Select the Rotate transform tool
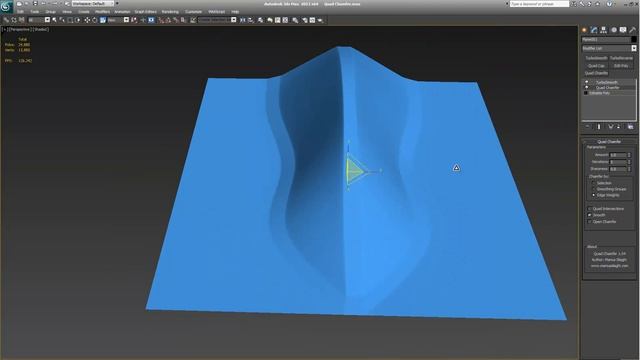 (94, 20)
